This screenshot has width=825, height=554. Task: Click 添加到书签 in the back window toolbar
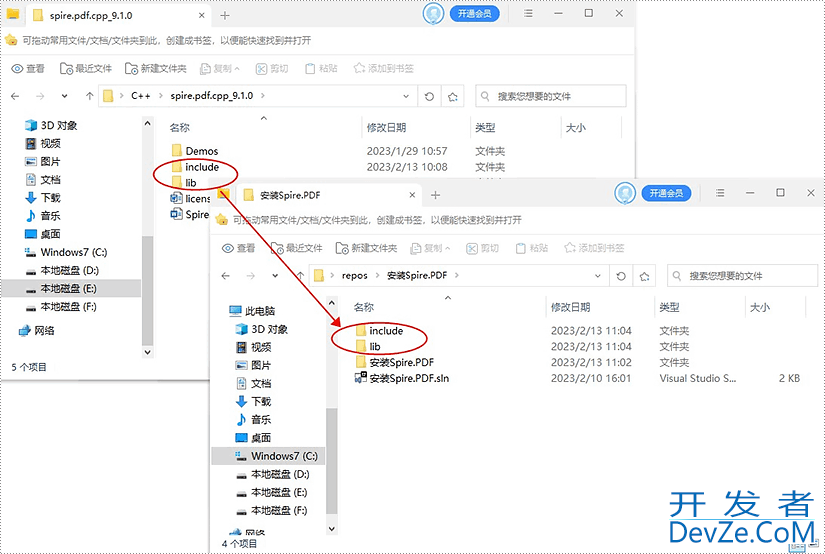[384, 68]
